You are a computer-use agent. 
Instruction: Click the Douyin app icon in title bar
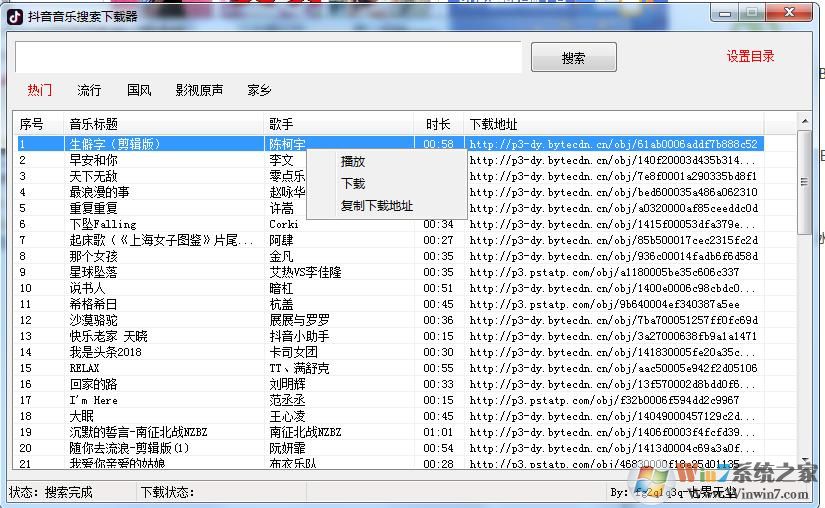[x=15, y=16]
